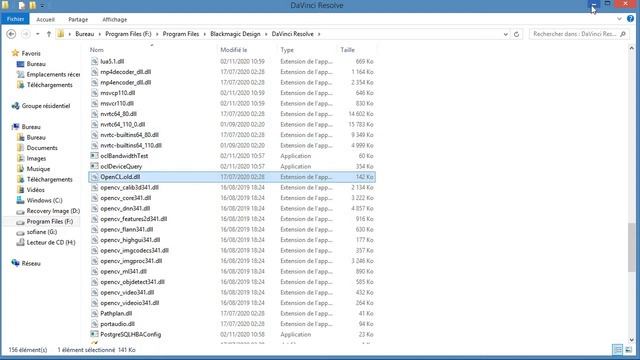Open Images in the navigation pane
Screen dimensions: 640x360
click(36, 159)
